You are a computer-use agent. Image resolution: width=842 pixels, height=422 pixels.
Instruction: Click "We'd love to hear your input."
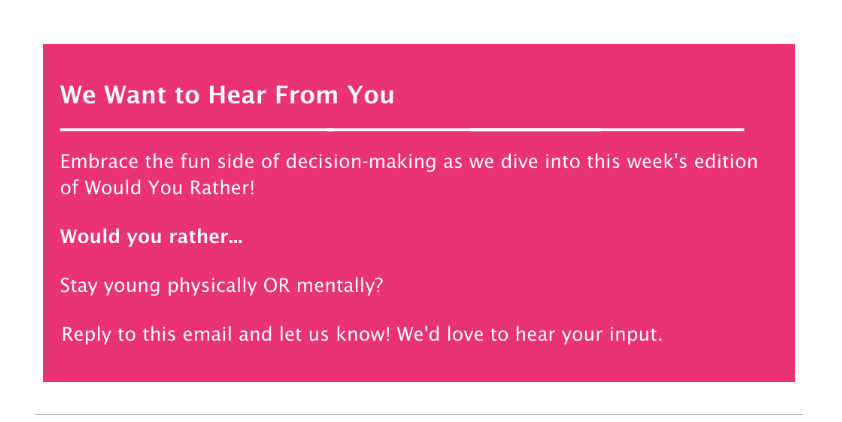click(x=530, y=334)
